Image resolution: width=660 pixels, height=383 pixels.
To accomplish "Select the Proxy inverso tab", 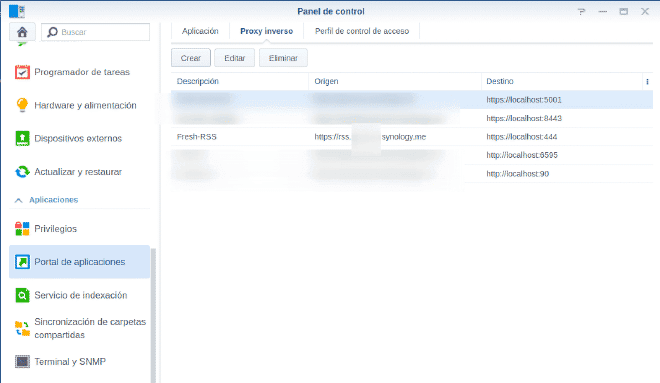I will [266, 31].
